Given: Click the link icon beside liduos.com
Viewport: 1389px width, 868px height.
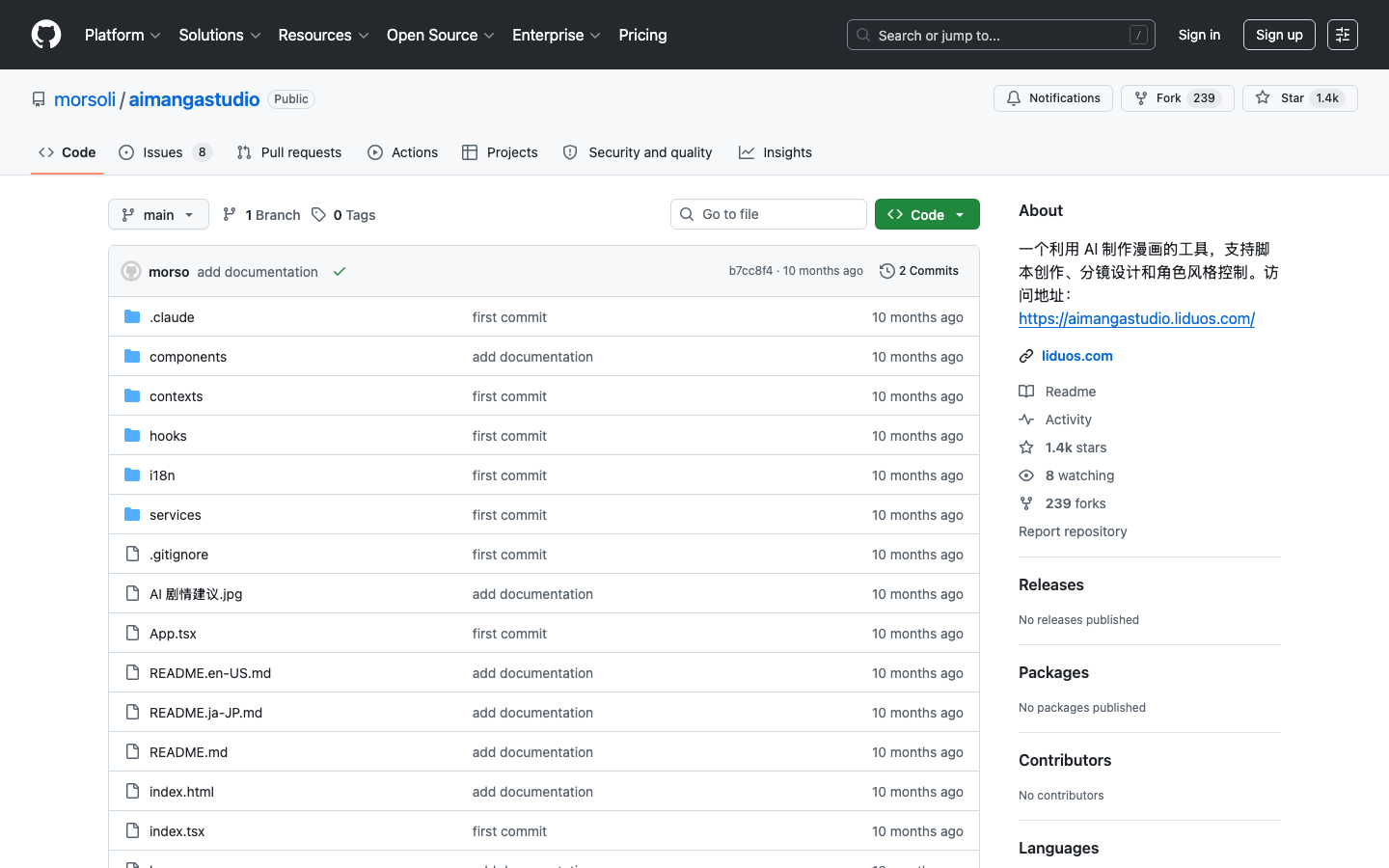Looking at the screenshot, I should [1026, 356].
